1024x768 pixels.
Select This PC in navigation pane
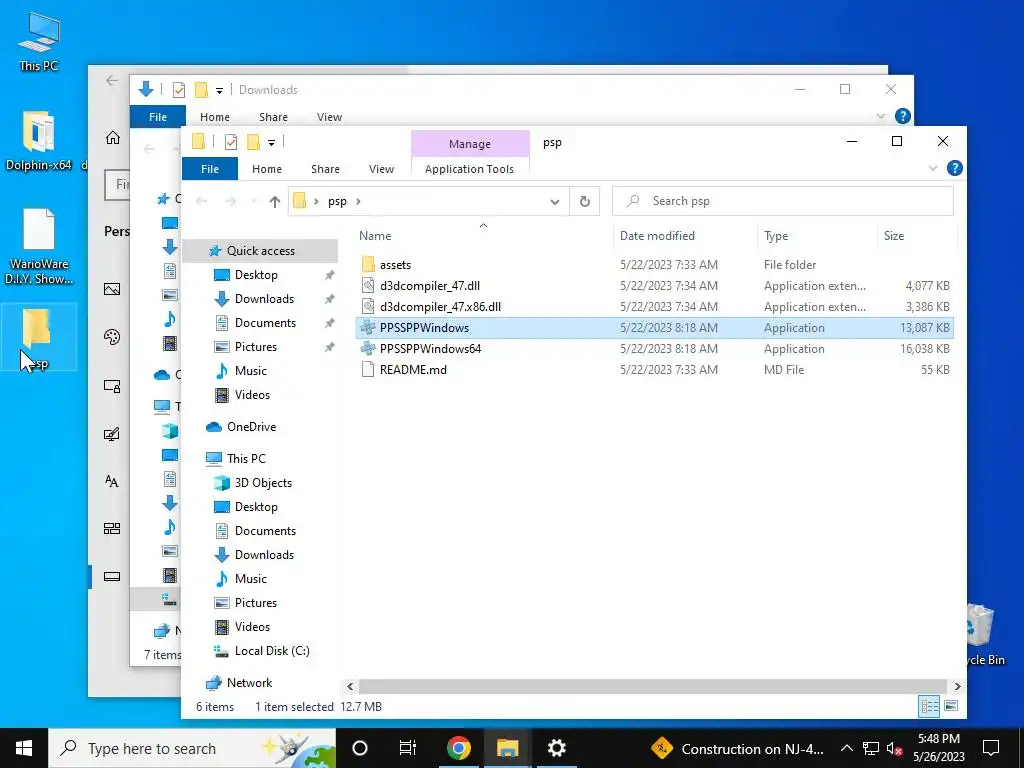(x=246, y=458)
